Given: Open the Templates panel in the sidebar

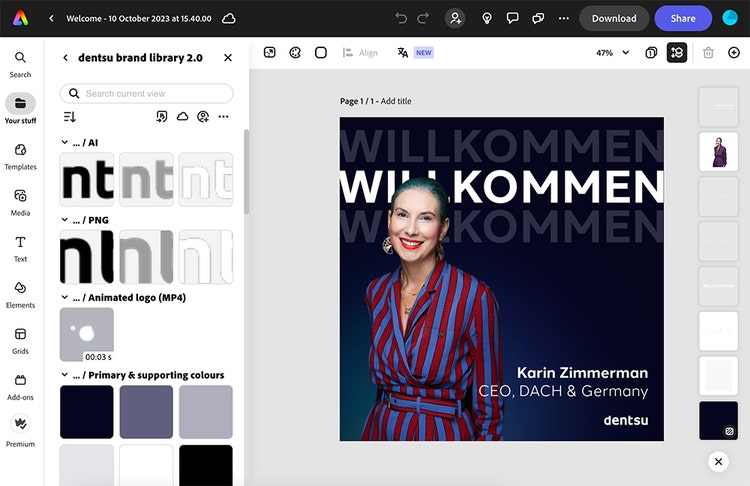Looking at the screenshot, I should (x=20, y=155).
